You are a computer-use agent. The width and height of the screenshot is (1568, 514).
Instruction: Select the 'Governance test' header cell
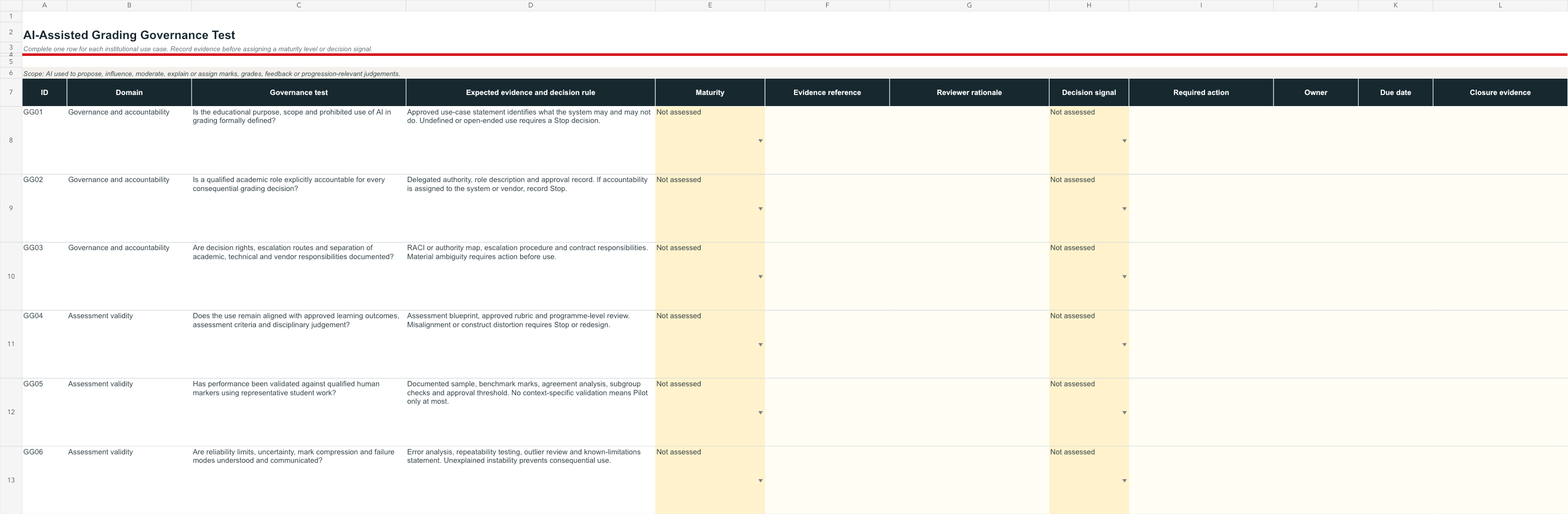coord(299,92)
